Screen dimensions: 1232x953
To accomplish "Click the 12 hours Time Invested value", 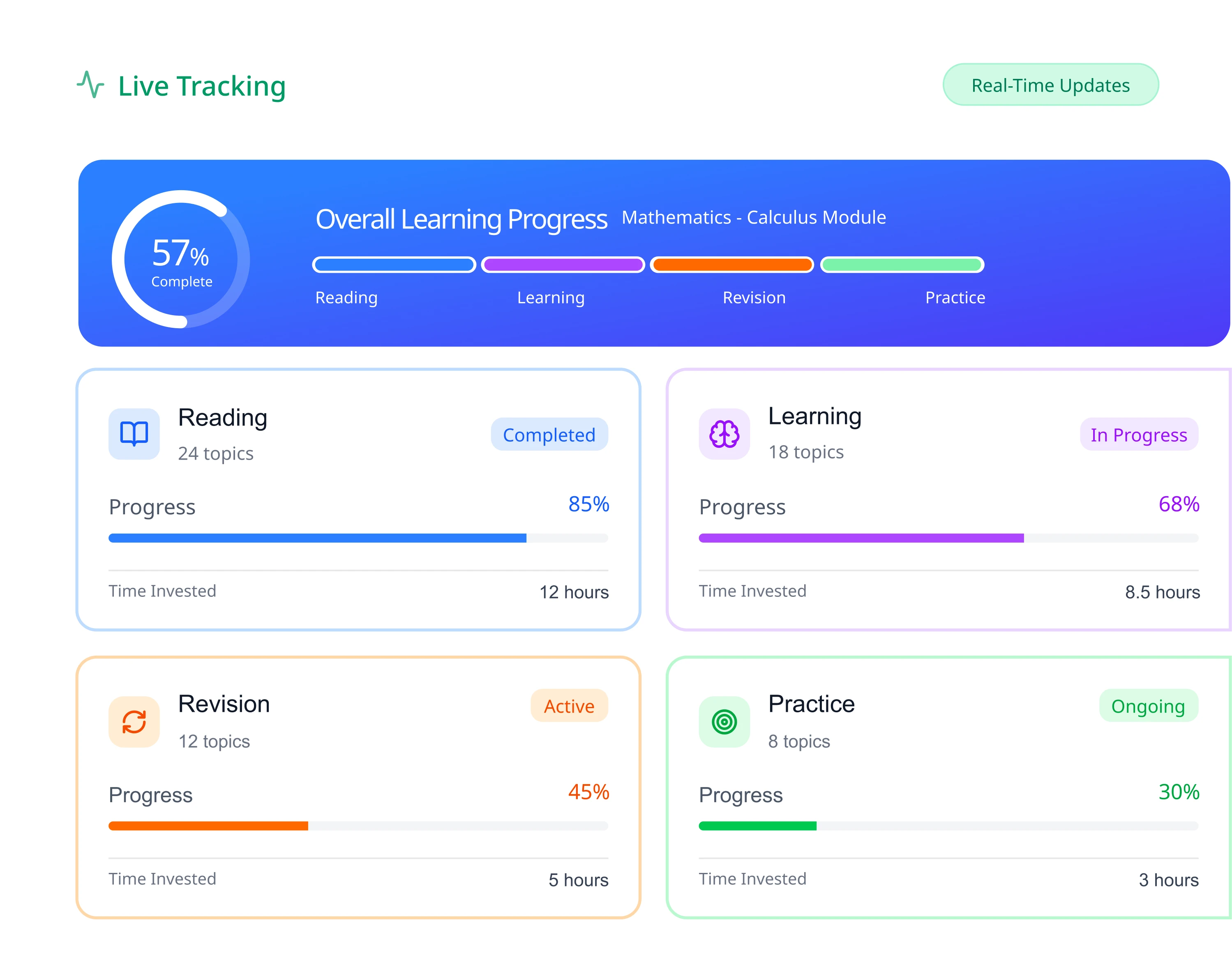I will (x=573, y=592).
